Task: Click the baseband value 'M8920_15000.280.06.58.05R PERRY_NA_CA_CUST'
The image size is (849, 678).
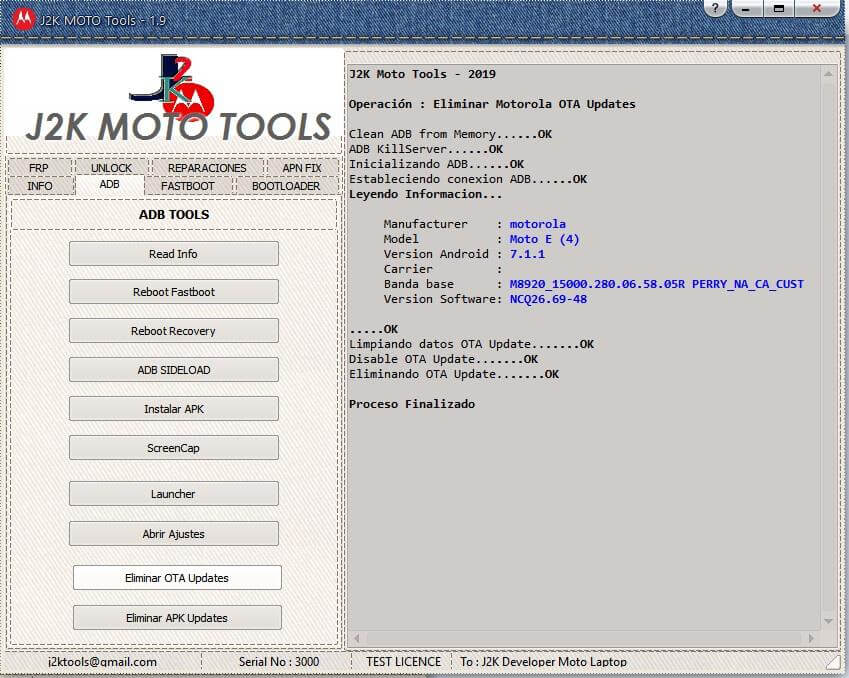Action: (x=657, y=284)
